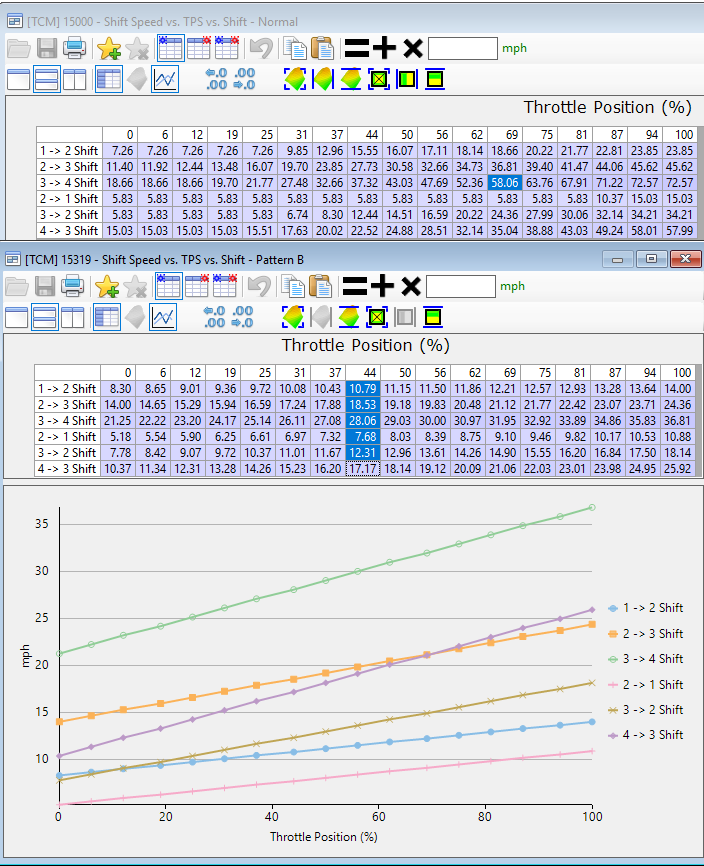The width and height of the screenshot is (704, 866).
Task: Click the 36.81 cell in the Pattern B table
Action: tap(677, 421)
